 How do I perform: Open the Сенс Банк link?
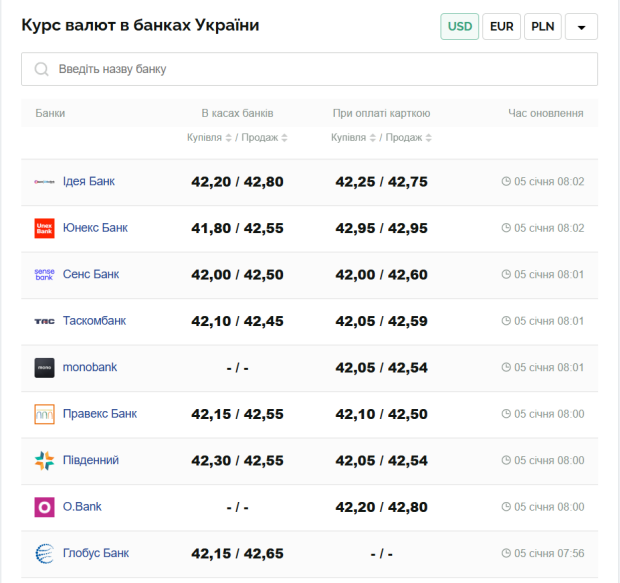(91, 274)
